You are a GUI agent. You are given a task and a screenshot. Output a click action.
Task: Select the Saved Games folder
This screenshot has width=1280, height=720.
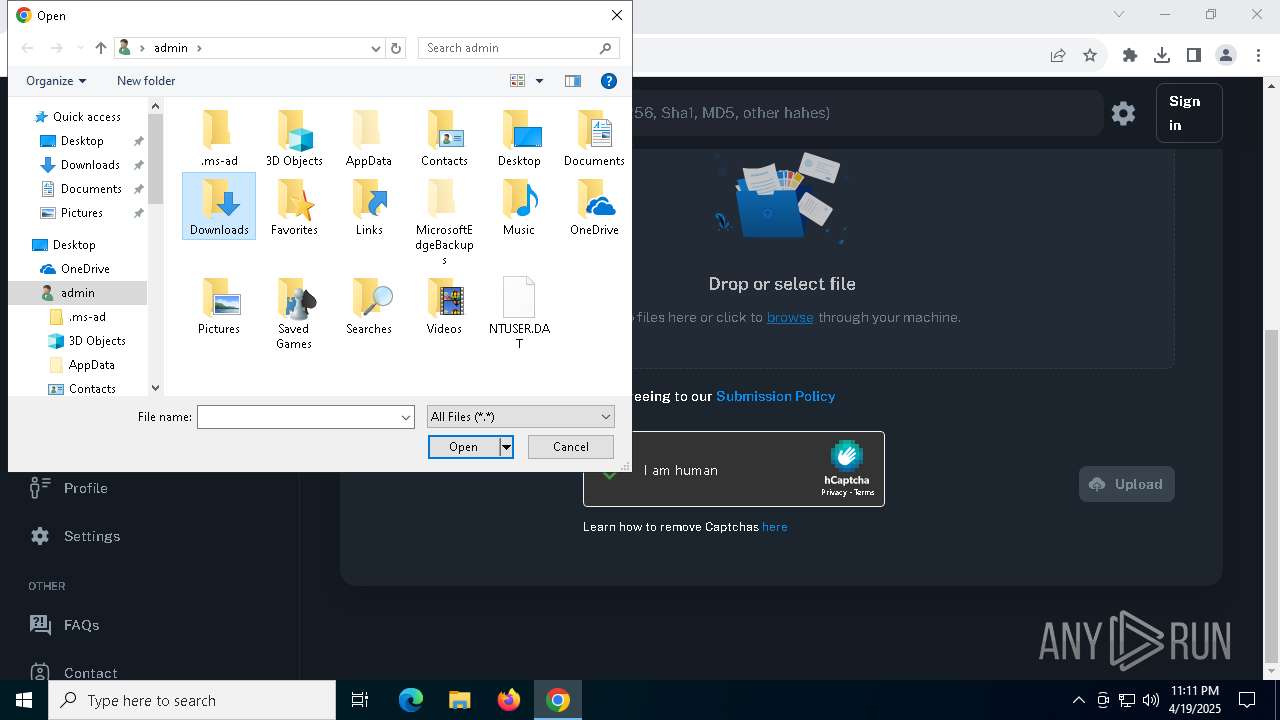[294, 313]
